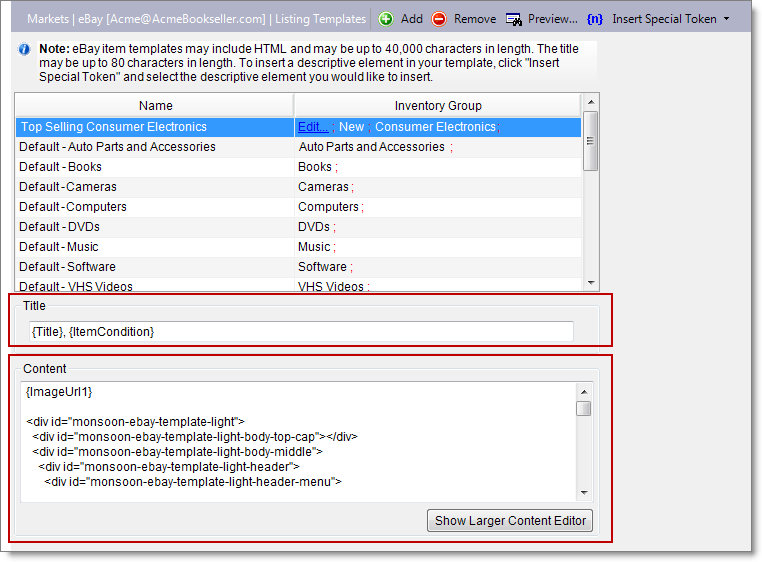Sort by the Name column header
The width and height of the screenshot is (762, 562).
[155, 105]
